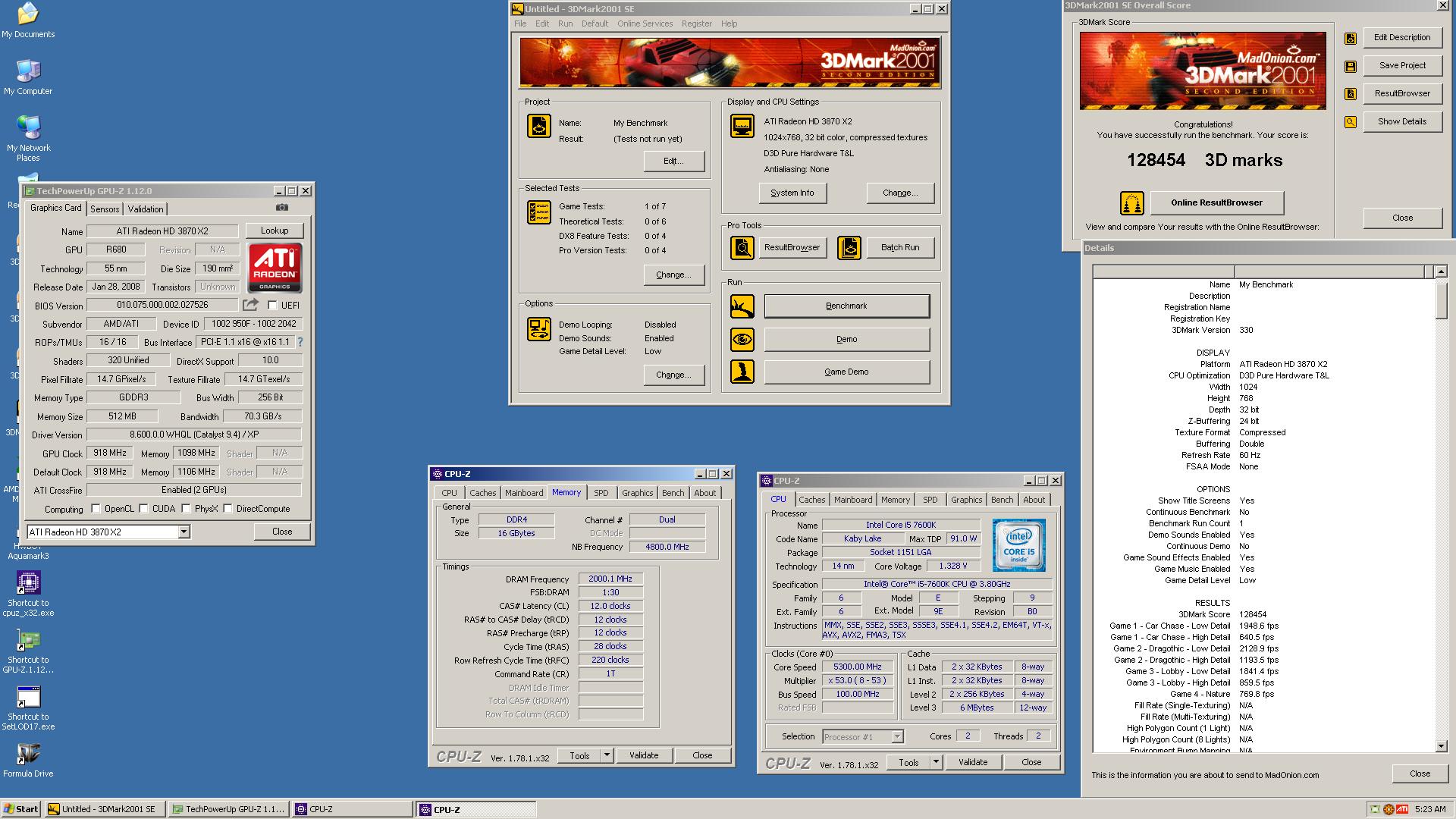
Task: Click System Info button
Action: (792, 193)
